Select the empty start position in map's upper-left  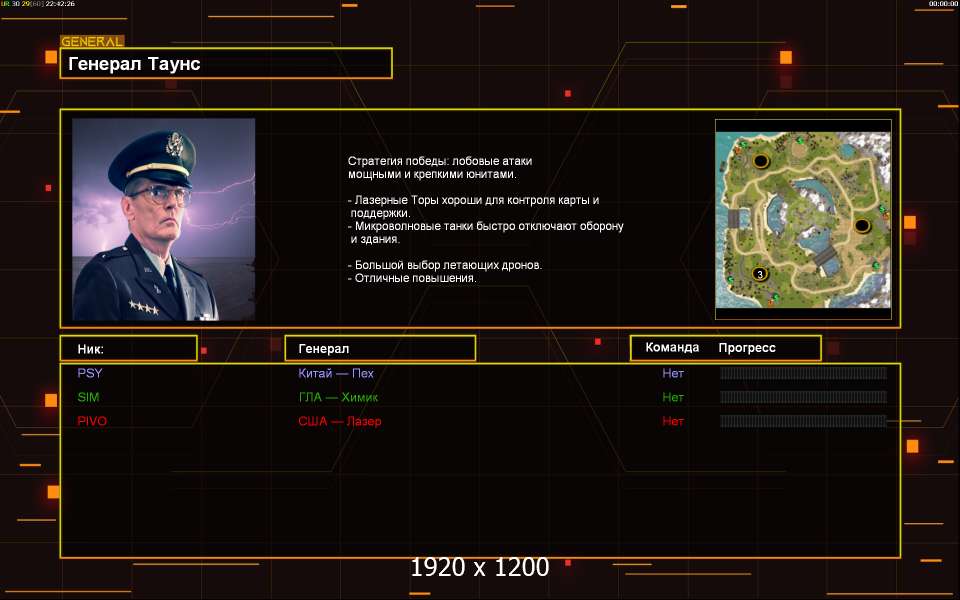click(760, 161)
